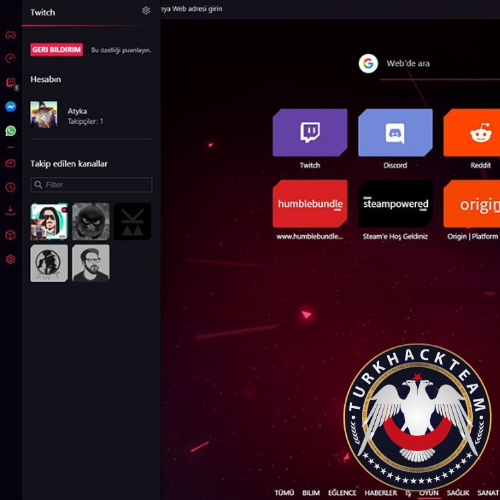Select the Twitch sidebar icon
The width and height of the screenshot is (500, 500).
(x=11, y=82)
